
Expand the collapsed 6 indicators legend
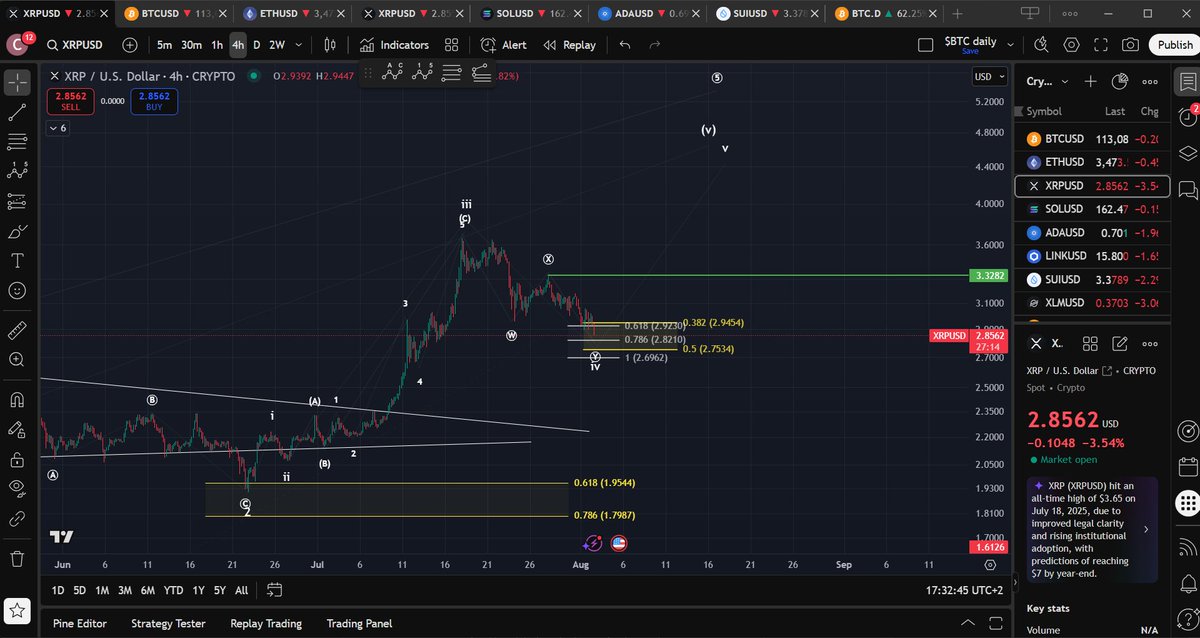point(57,128)
